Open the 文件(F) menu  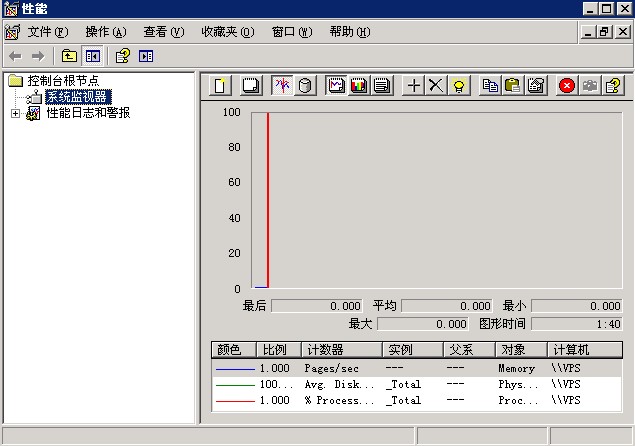pyautogui.click(x=48, y=32)
